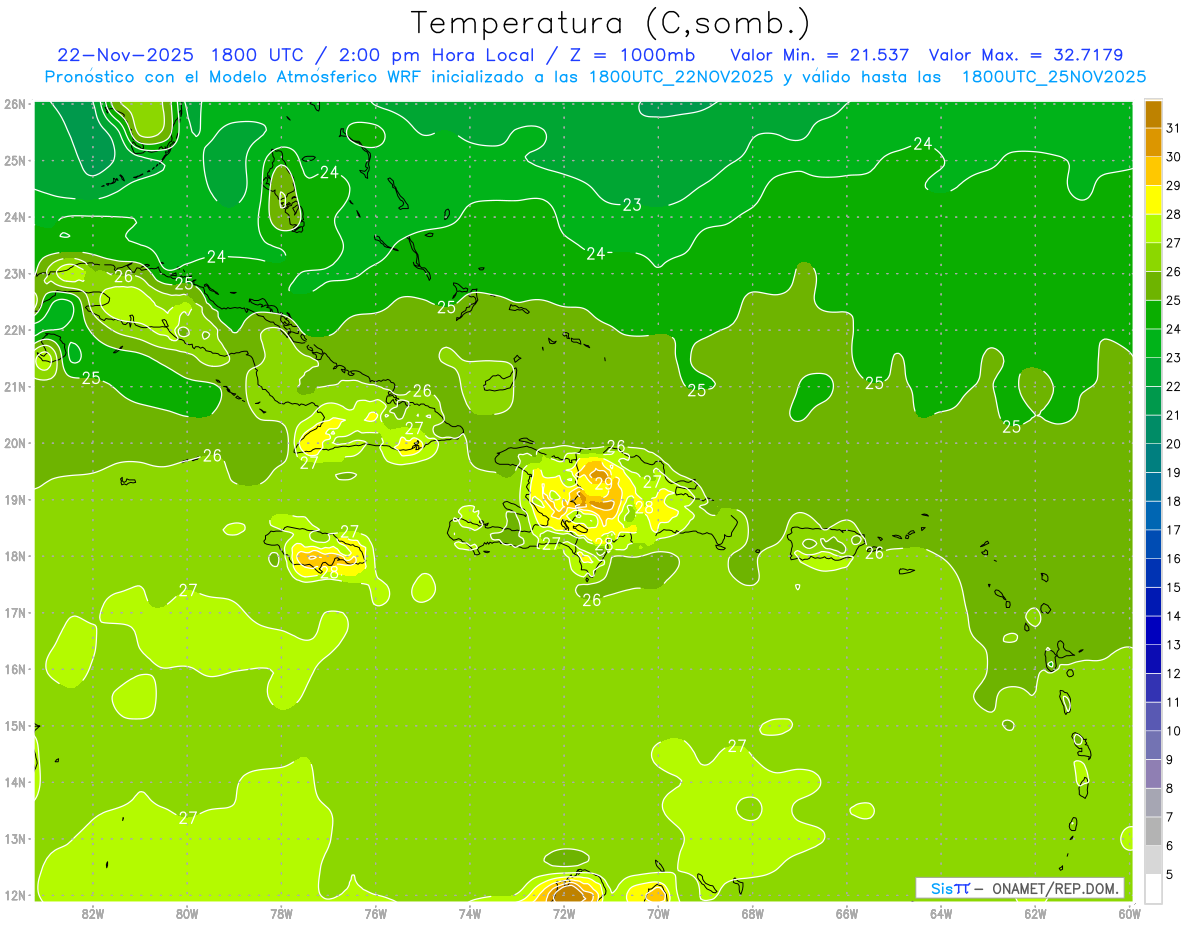The width and height of the screenshot is (1200, 927).
Task: Pick the teal legend swatch between 19 and 20
Action: pos(1153,458)
